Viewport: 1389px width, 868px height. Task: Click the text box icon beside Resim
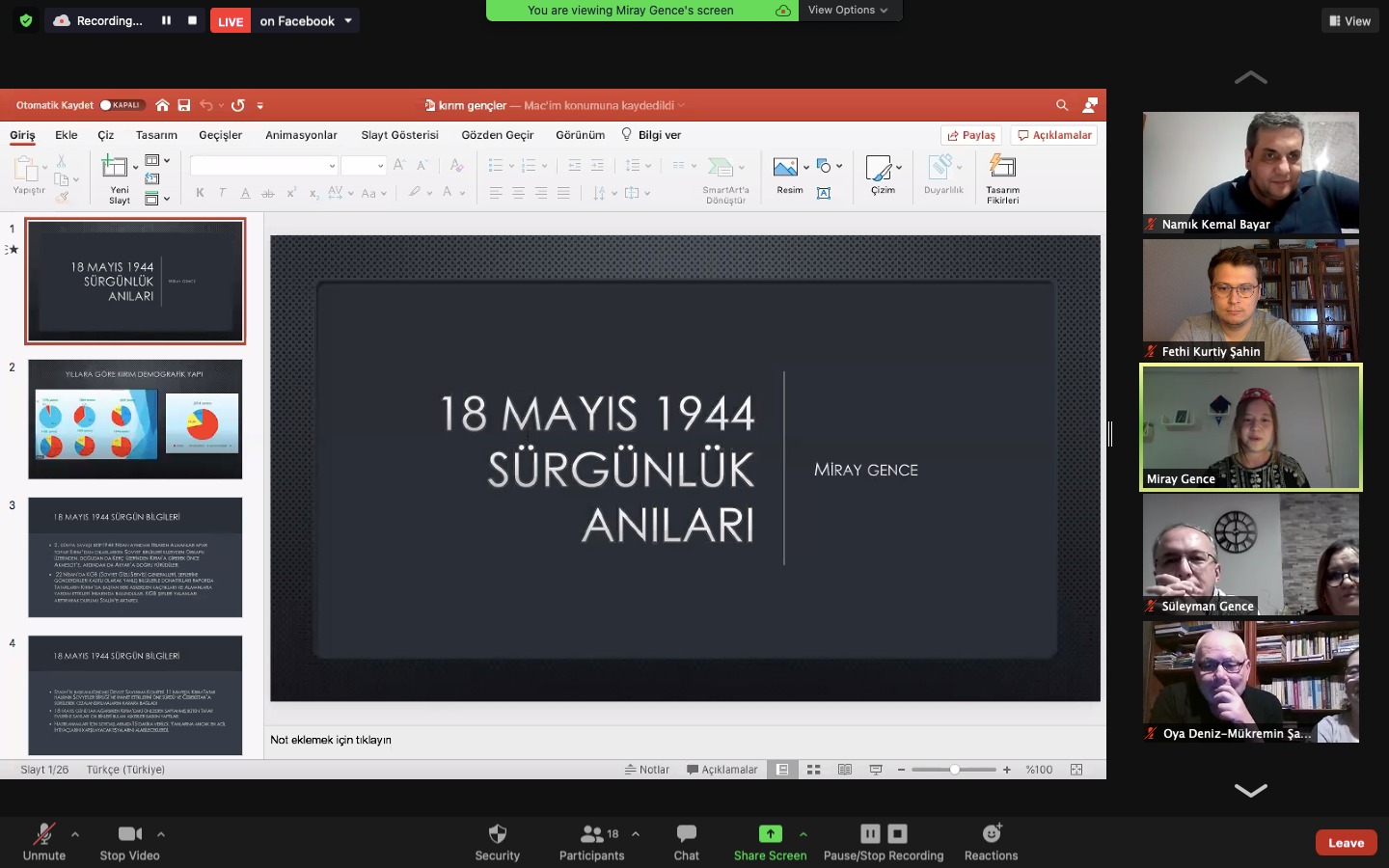[x=824, y=194]
